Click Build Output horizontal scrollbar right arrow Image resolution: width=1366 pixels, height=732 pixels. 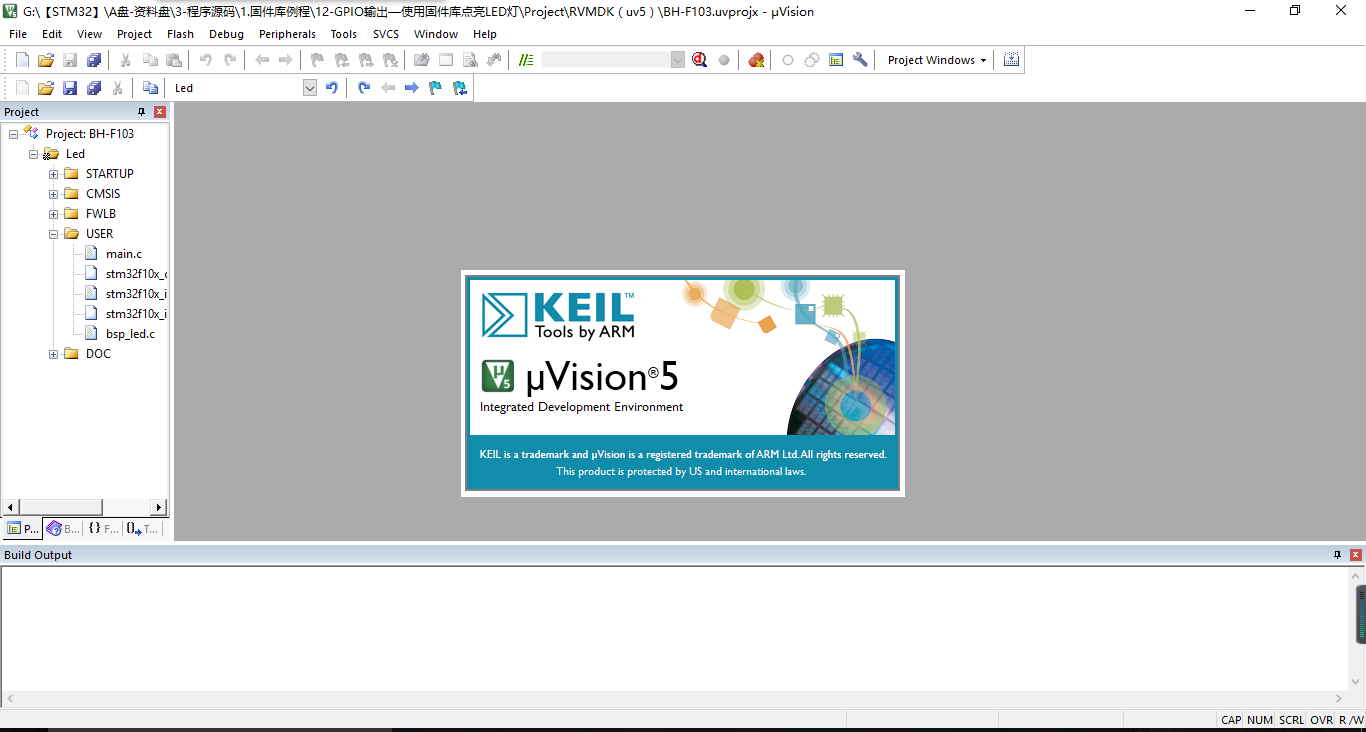1340,699
